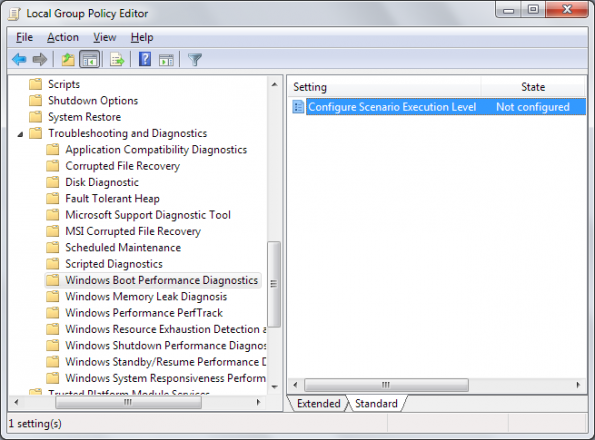Select Application Compatibility Diagnostics tree item
The height and width of the screenshot is (440, 595).
tap(156, 149)
